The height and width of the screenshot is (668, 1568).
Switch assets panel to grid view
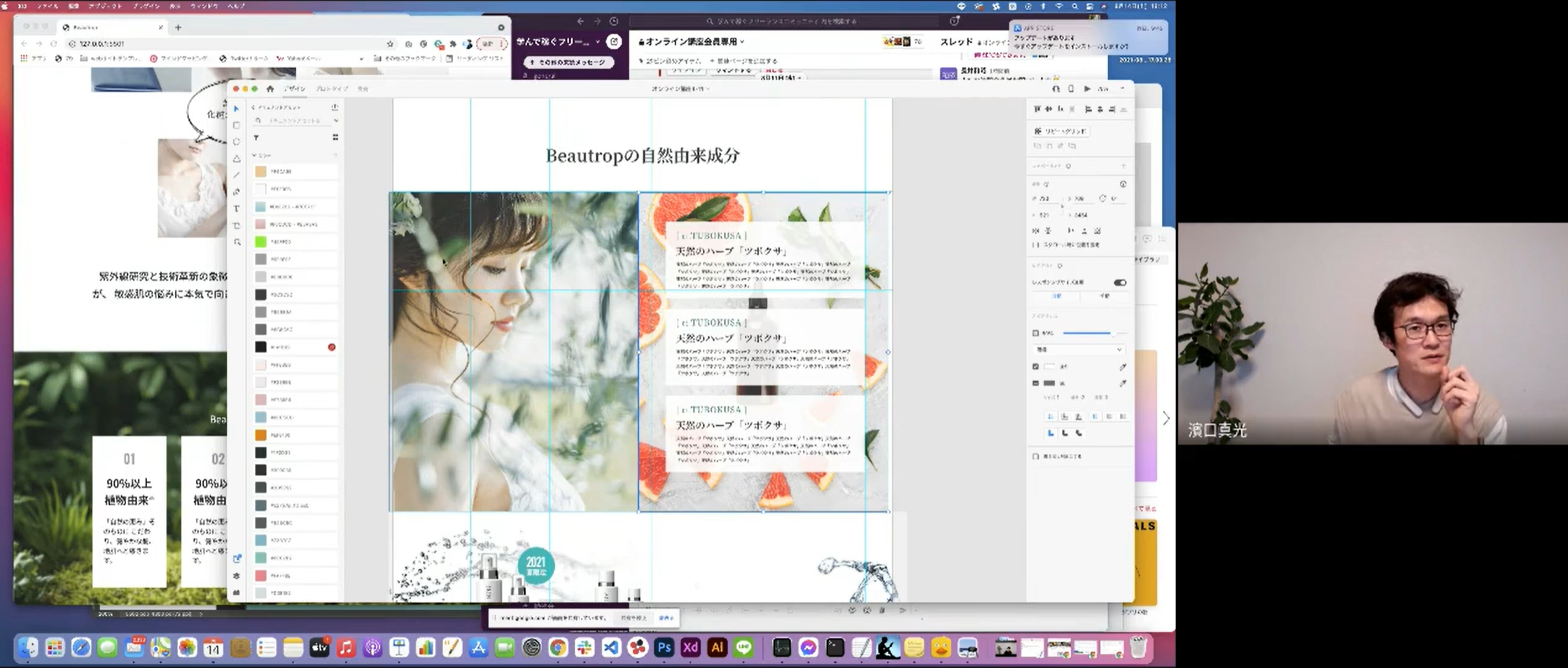coord(335,138)
